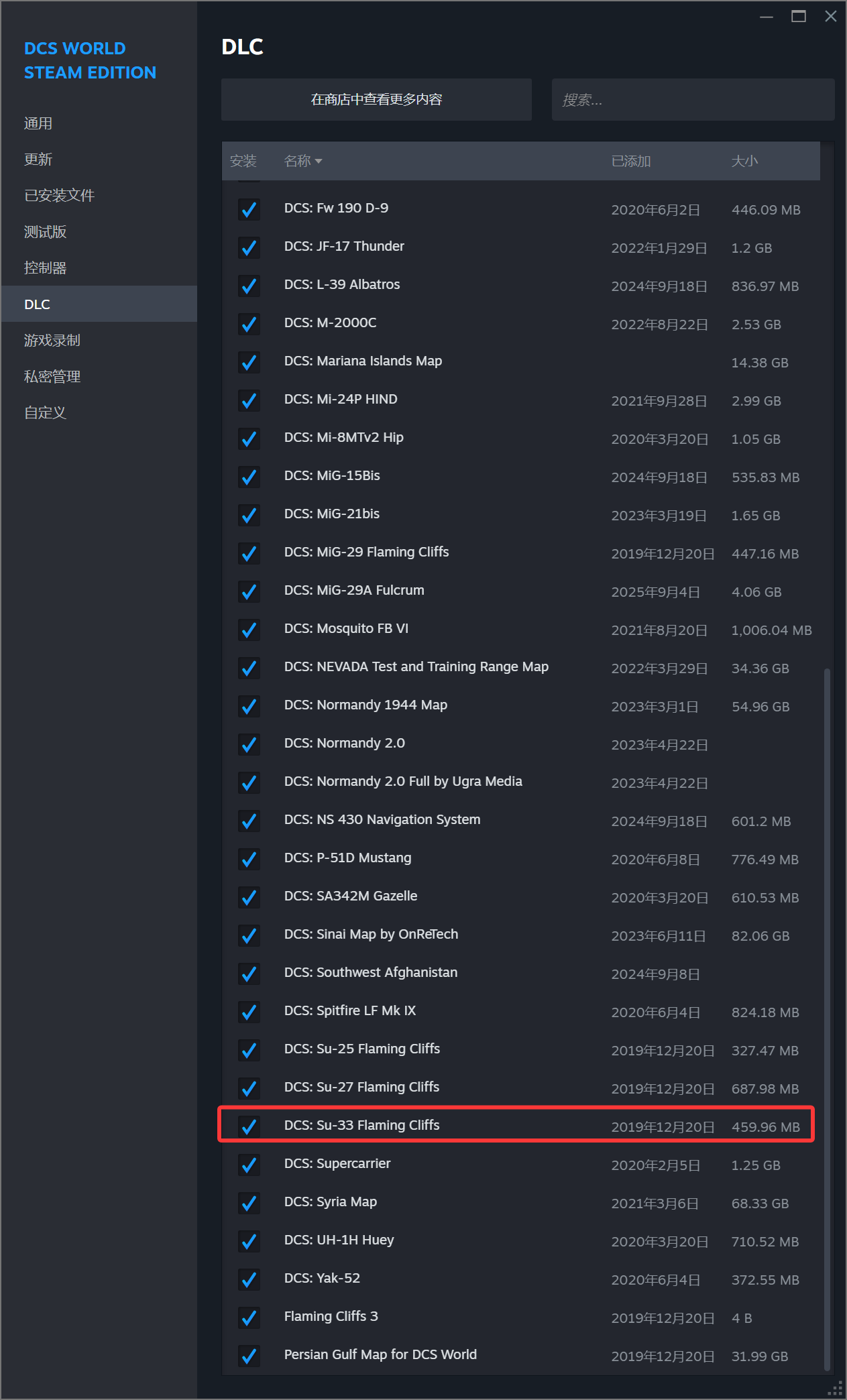Toggle DCS: JF-17 Thunder checkbox
847x1400 pixels.
click(x=249, y=247)
